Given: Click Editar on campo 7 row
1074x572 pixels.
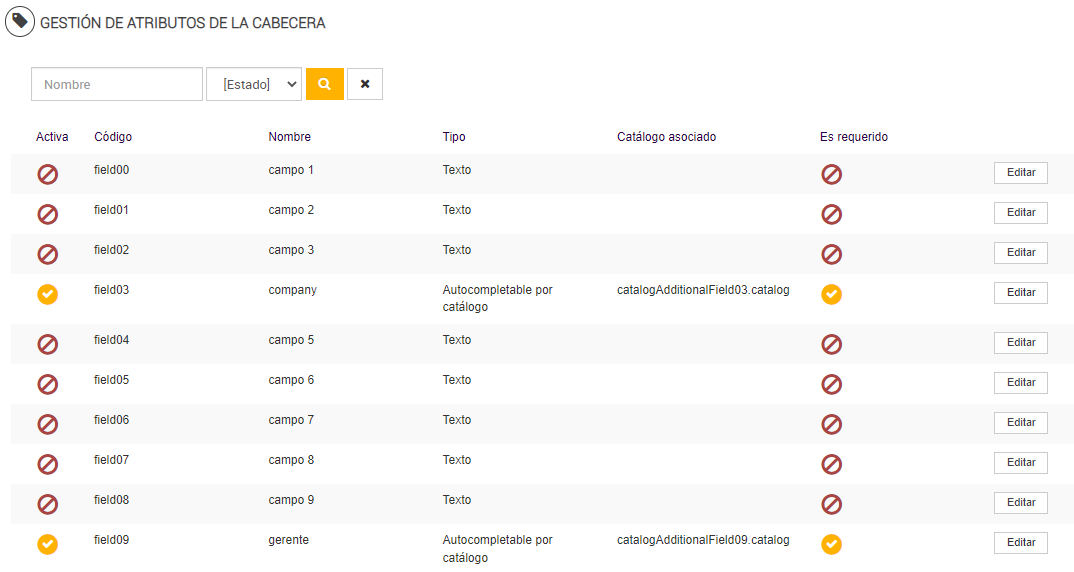Looking at the screenshot, I should [x=1020, y=423].
